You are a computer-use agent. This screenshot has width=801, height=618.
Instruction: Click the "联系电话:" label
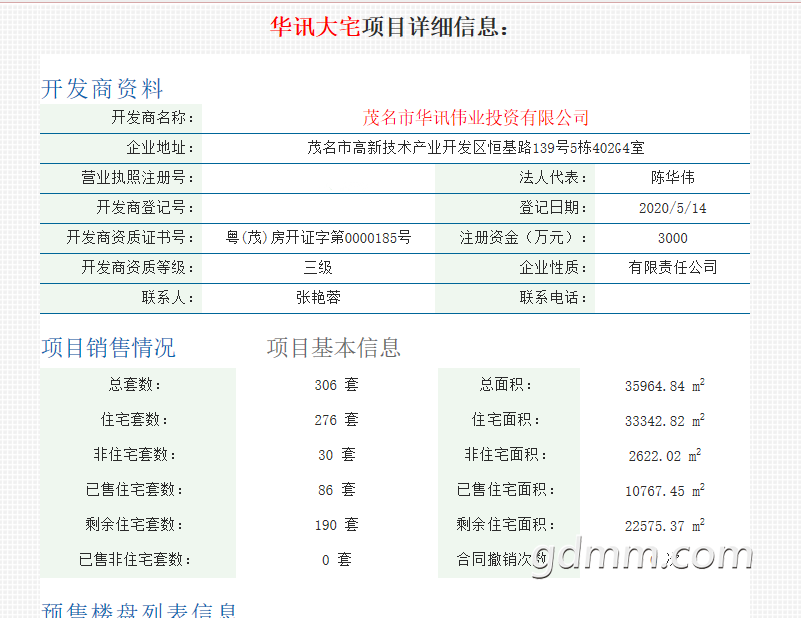553,298
